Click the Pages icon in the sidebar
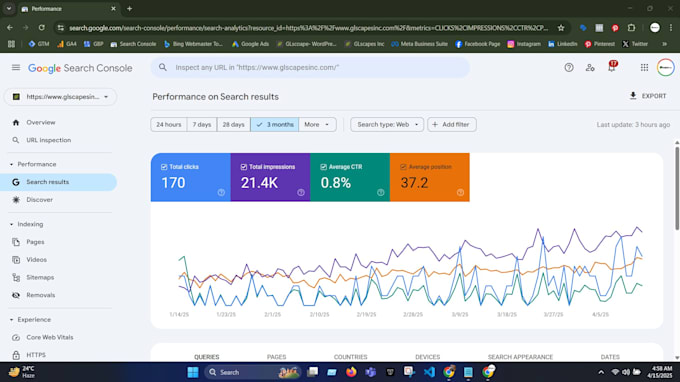This screenshot has height=382, width=680. pos(16,242)
